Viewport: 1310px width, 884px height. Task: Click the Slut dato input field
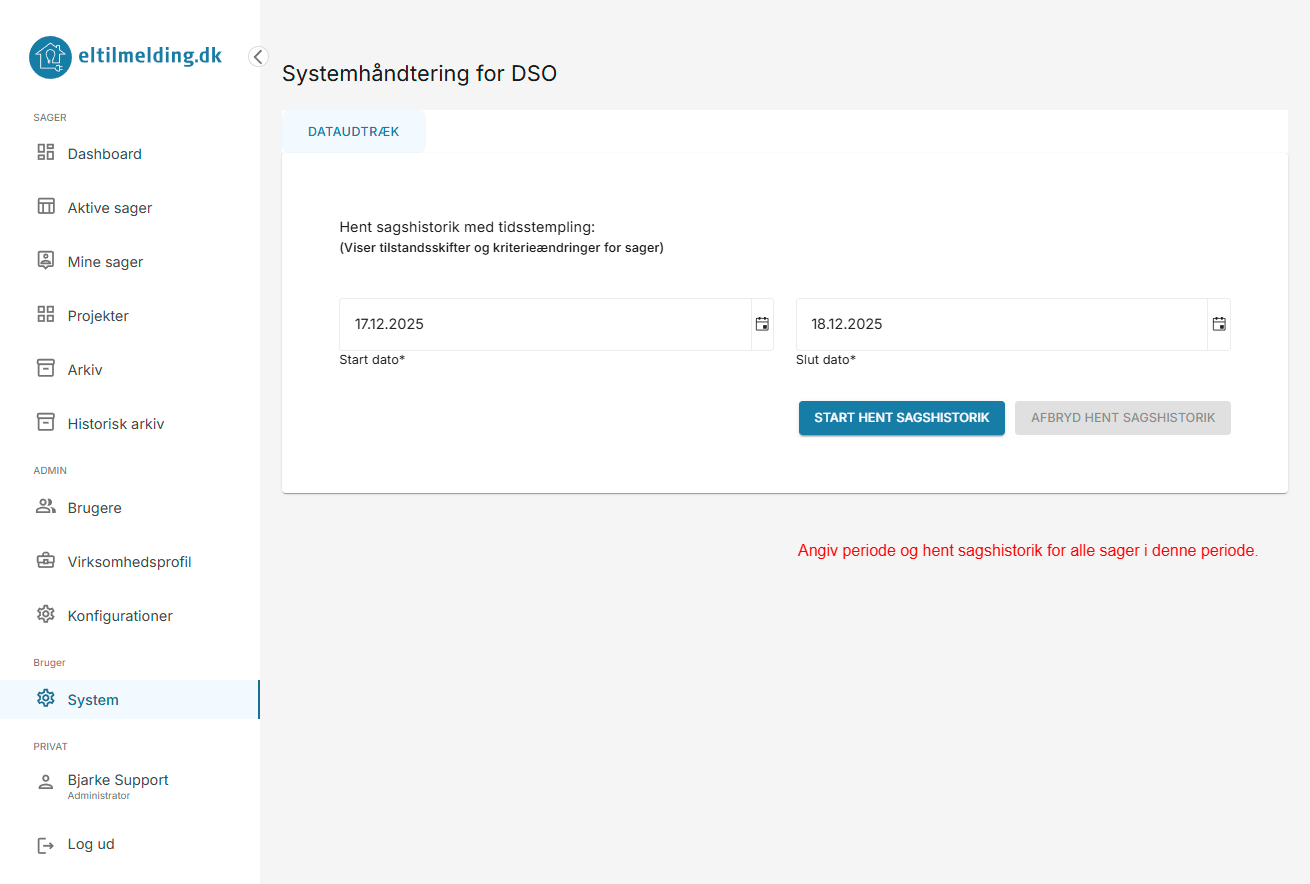coord(1000,324)
